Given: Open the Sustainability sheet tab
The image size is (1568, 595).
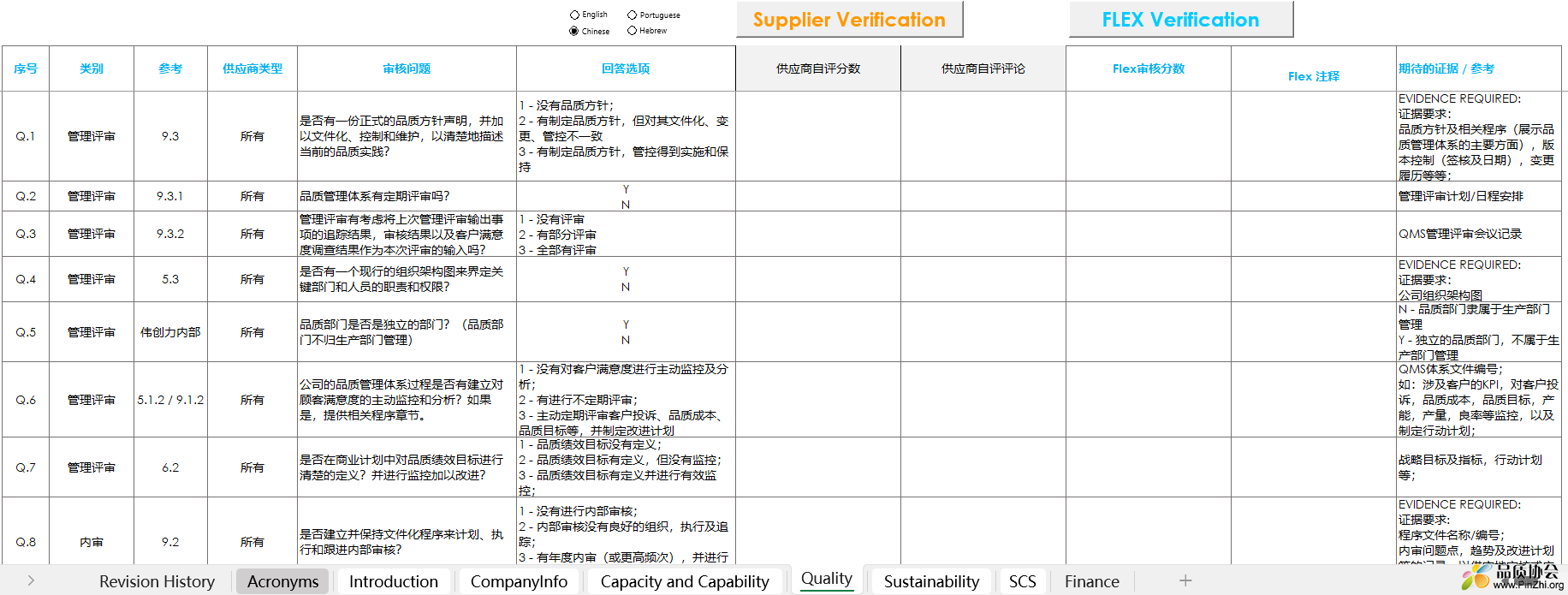Looking at the screenshot, I should 931,581.
